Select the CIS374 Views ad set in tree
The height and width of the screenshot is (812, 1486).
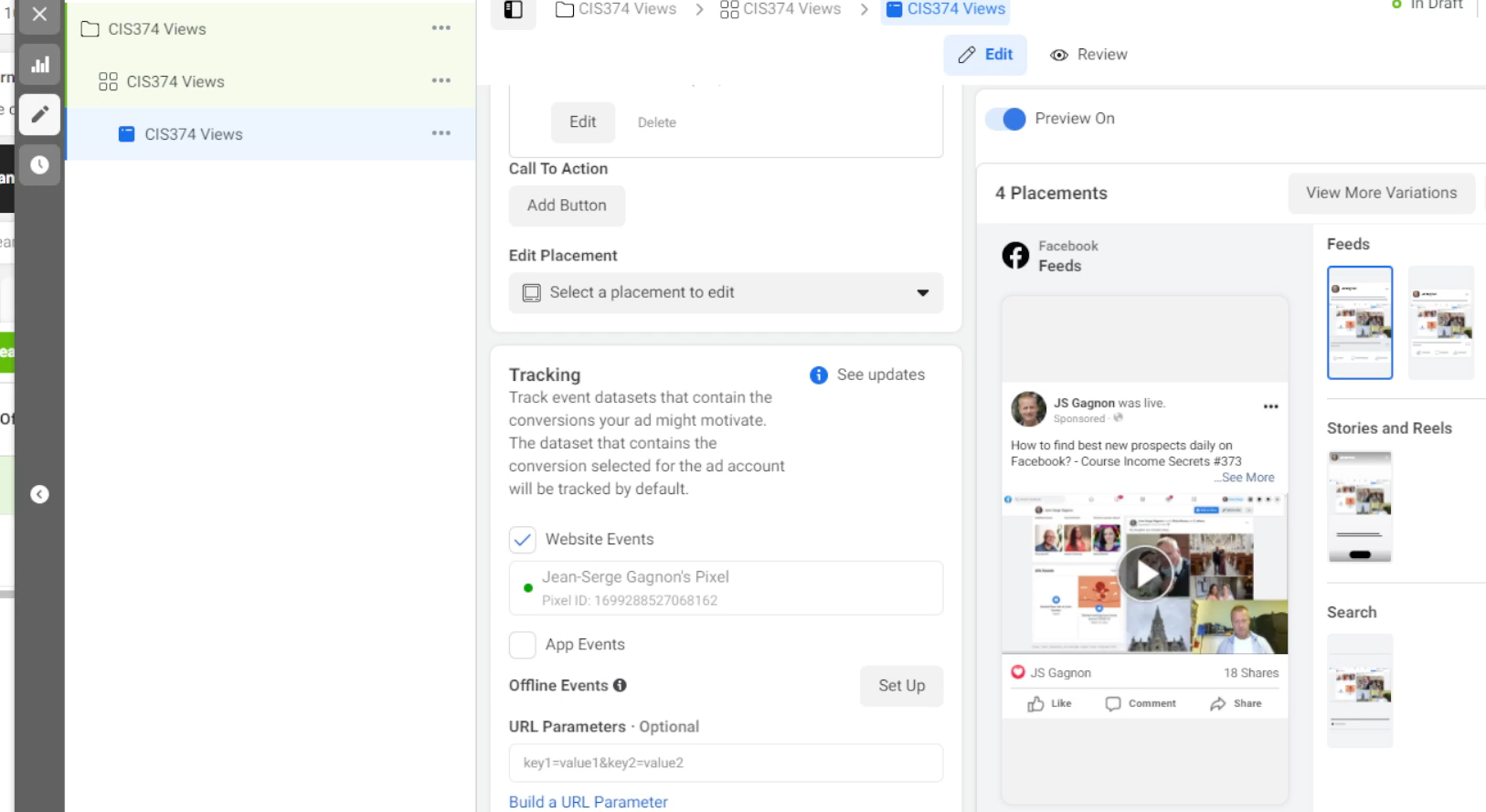coord(175,82)
